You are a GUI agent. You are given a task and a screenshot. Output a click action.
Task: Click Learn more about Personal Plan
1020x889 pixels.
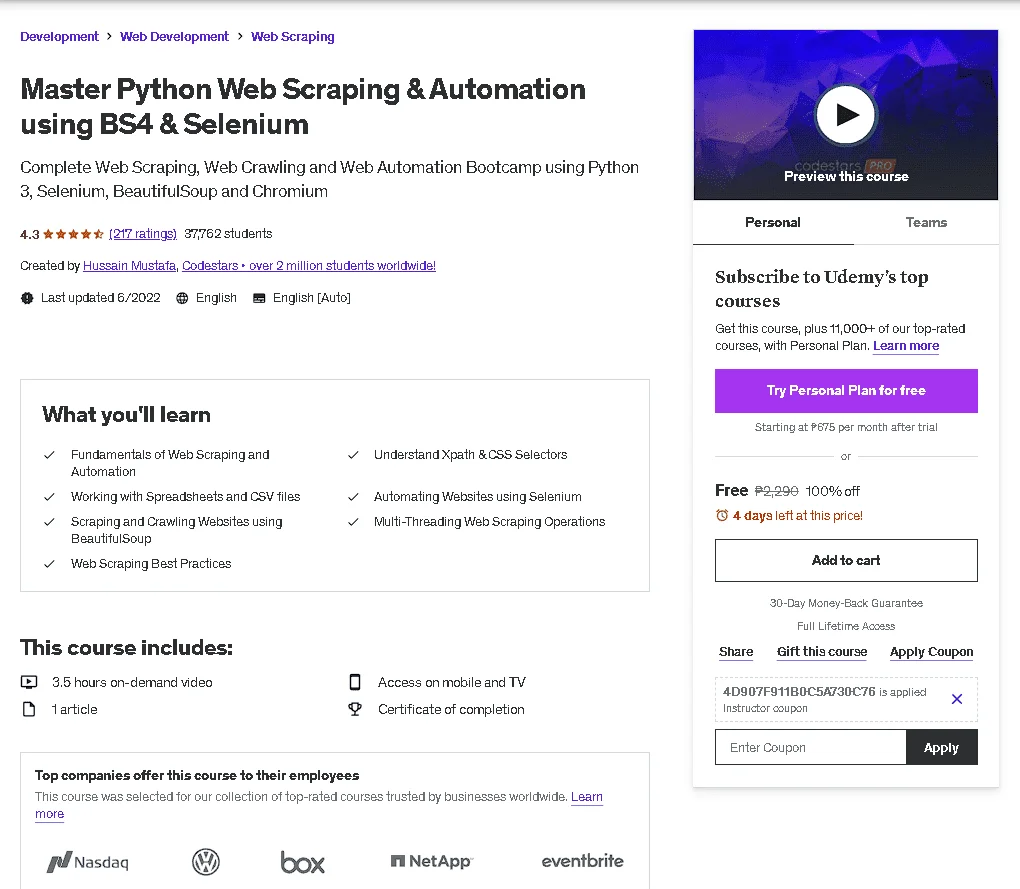coord(906,345)
